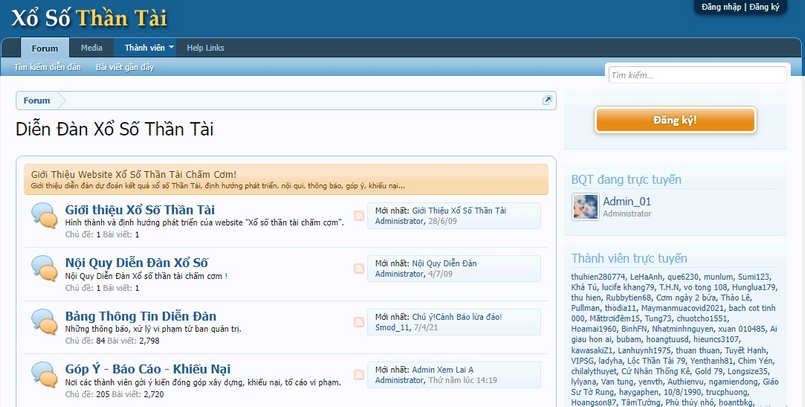Switch to the Media tab

(91, 48)
